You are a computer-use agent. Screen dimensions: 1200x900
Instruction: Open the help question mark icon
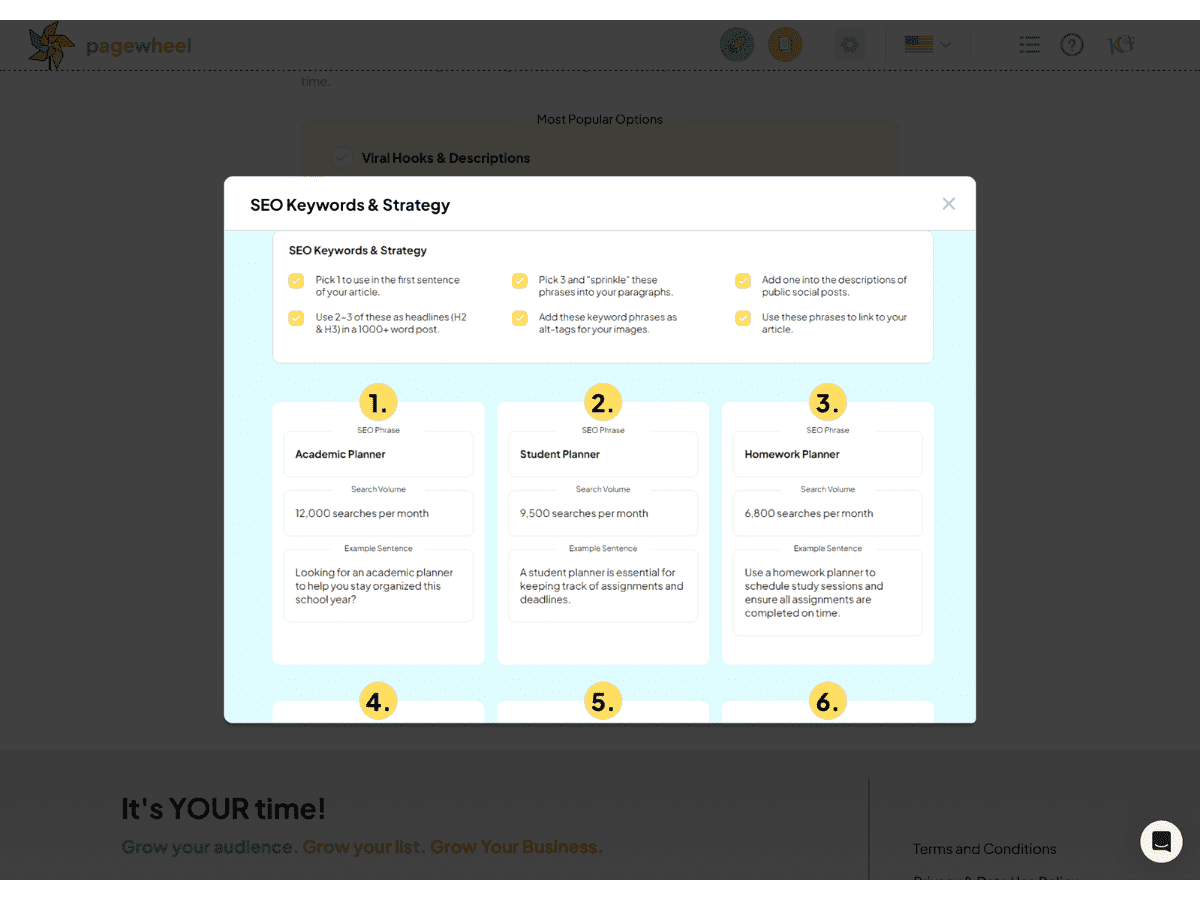(x=1072, y=45)
